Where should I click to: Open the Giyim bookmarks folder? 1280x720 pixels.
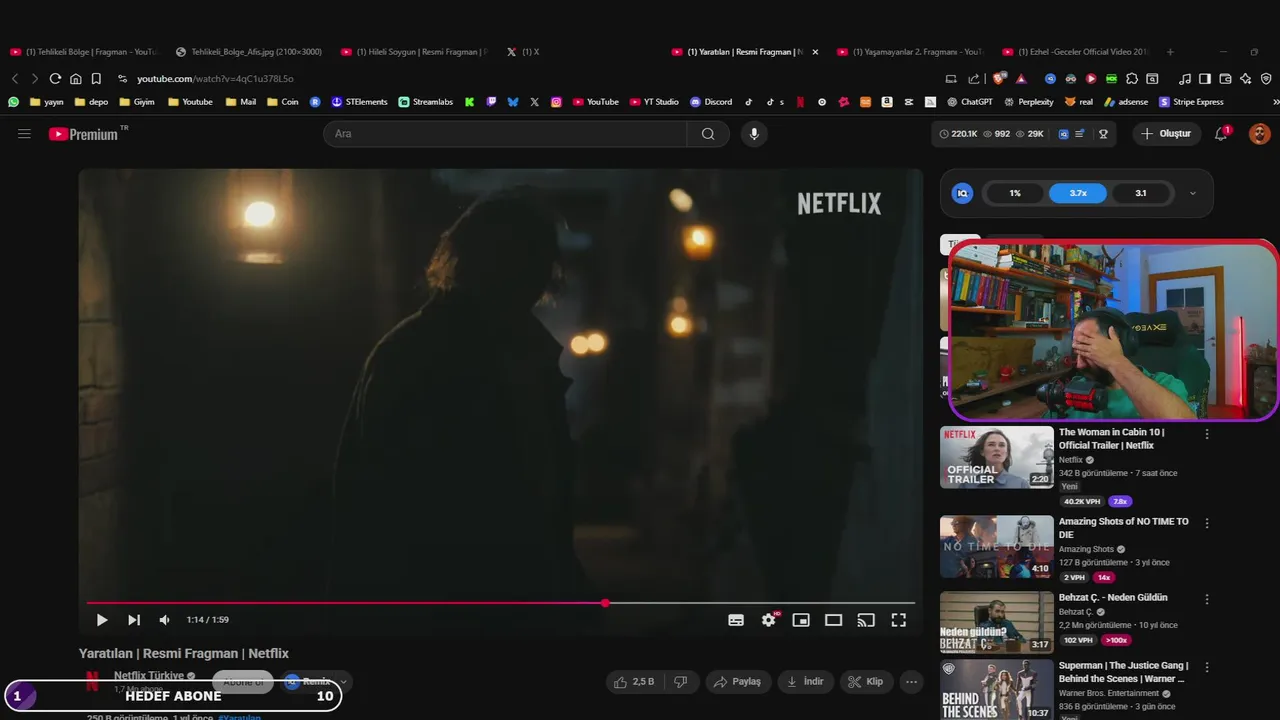(x=137, y=102)
